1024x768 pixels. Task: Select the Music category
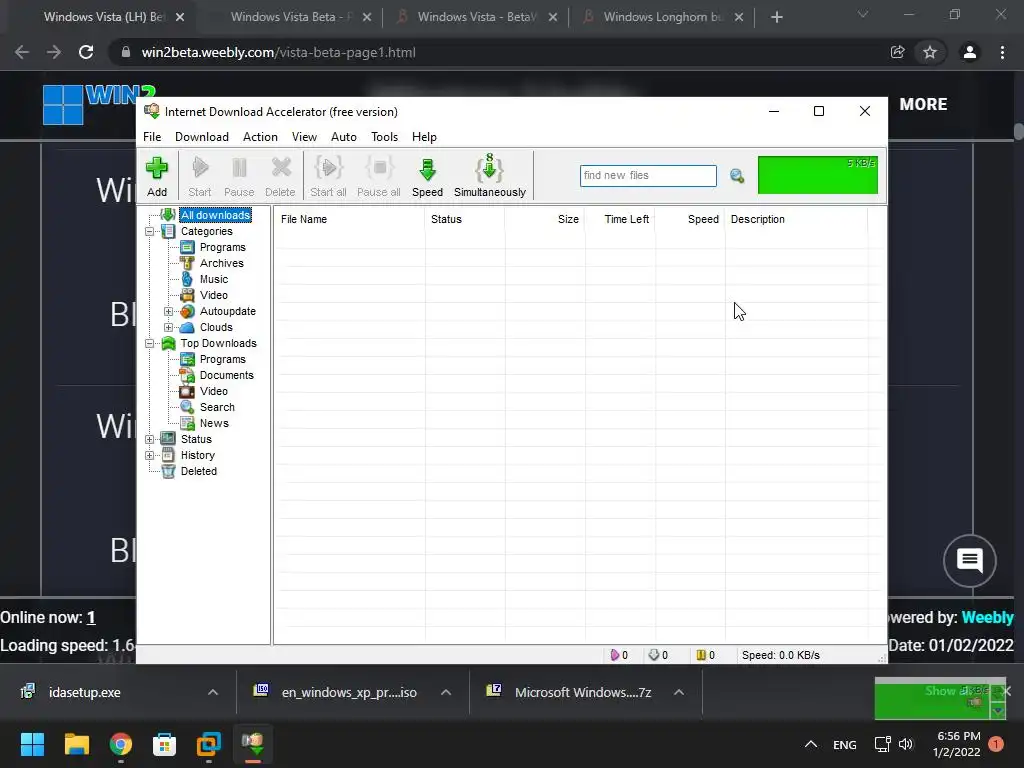click(214, 280)
